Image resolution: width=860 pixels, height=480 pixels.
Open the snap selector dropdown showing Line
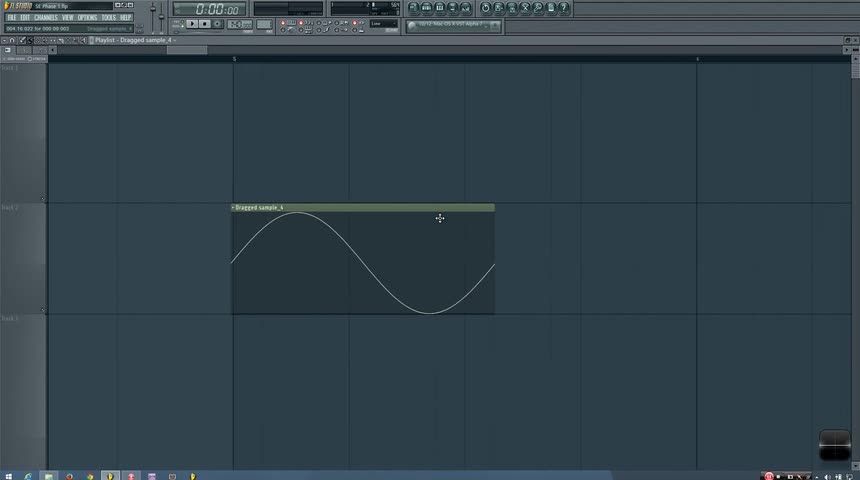pyautogui.click(x=383, y=24)
